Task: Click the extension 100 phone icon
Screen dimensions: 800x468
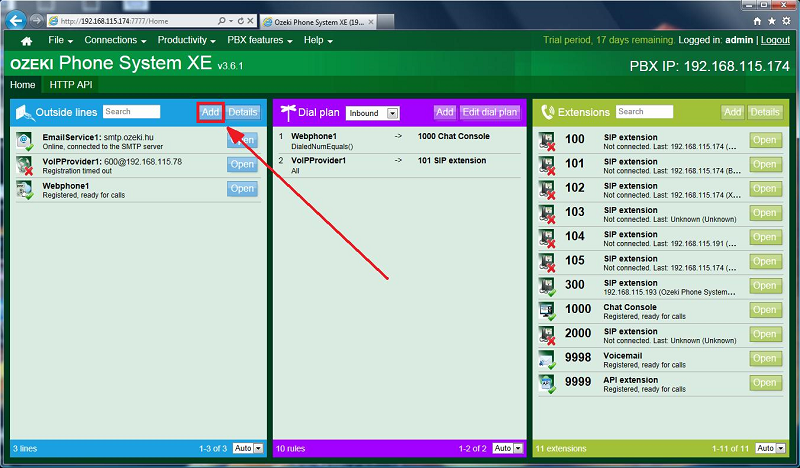Action: 547,141
